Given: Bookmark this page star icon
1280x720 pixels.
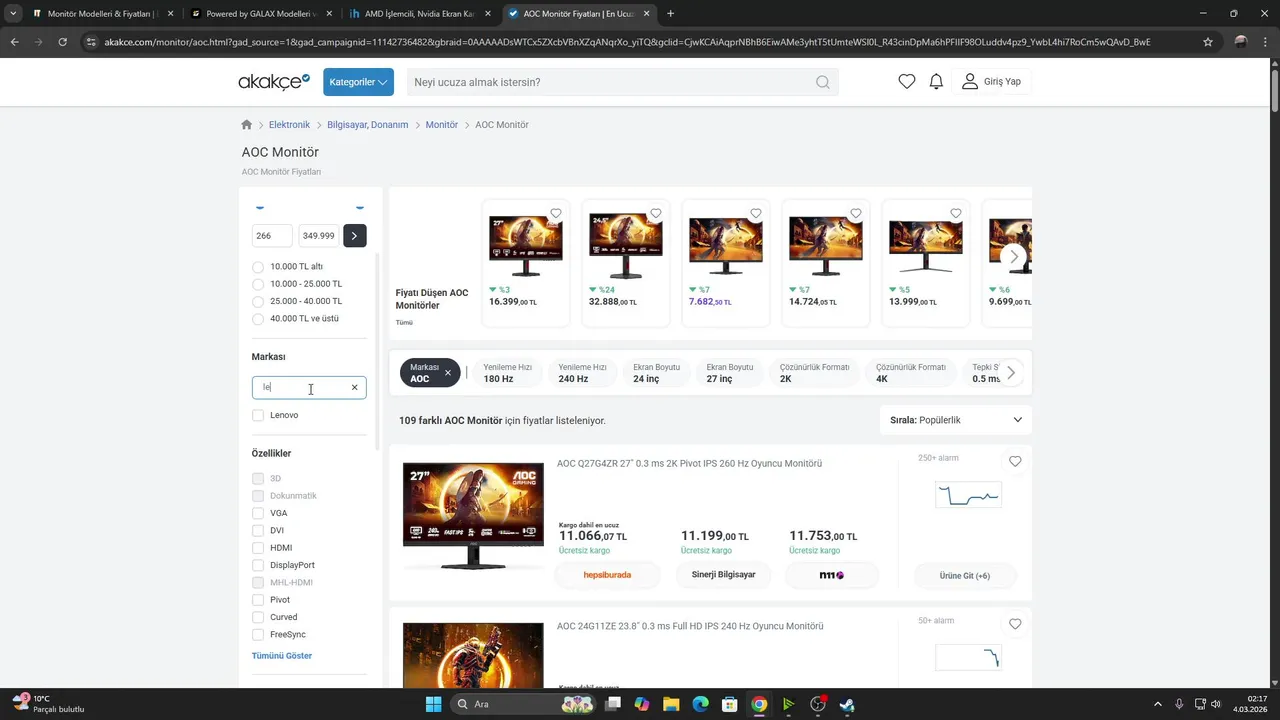Looking at the screenshot, I should point(1208,42).
